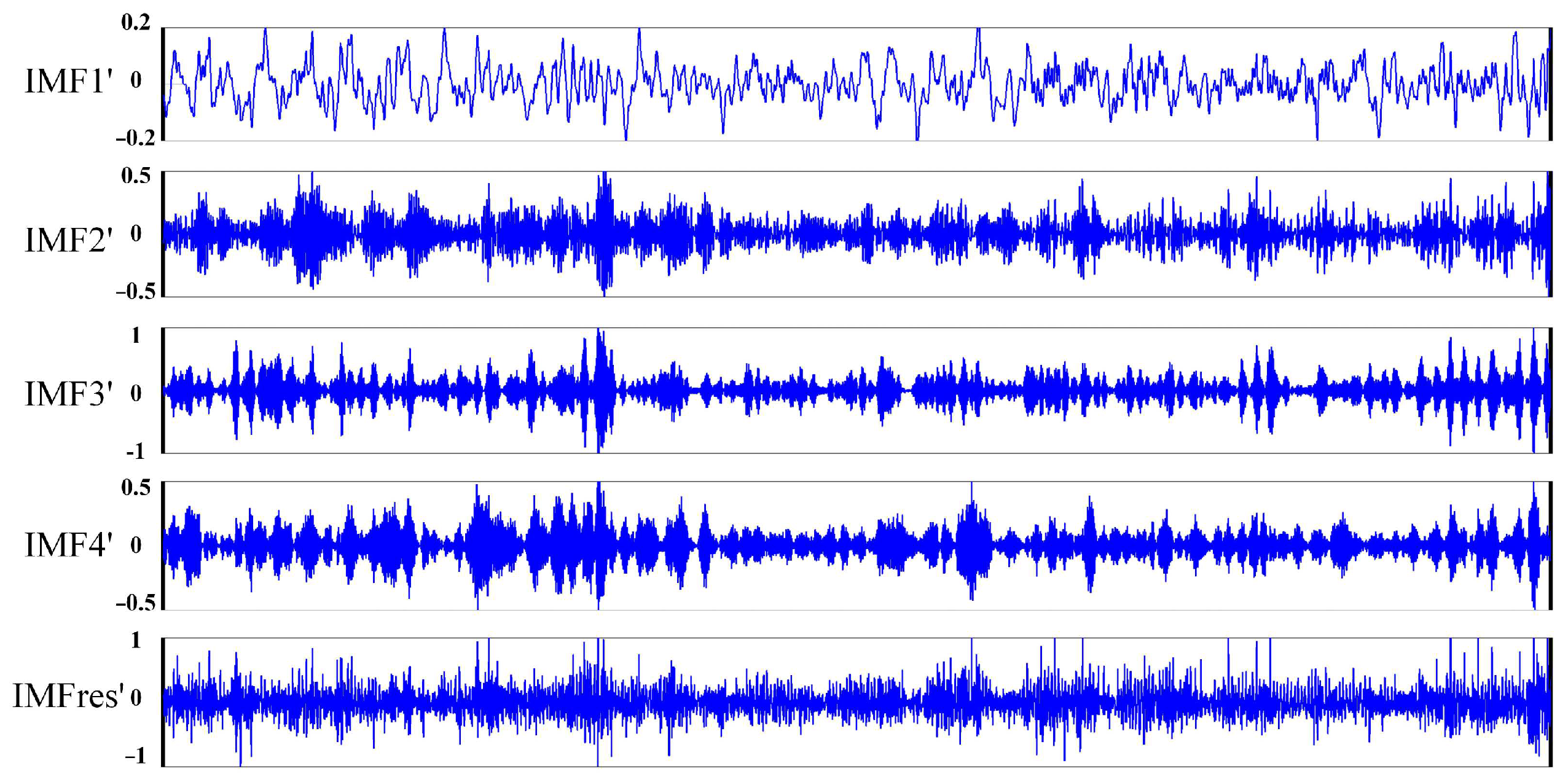Click the IMF3' plot label
The height and width of the screenshot is (782, 1568).
pos(68,394)
